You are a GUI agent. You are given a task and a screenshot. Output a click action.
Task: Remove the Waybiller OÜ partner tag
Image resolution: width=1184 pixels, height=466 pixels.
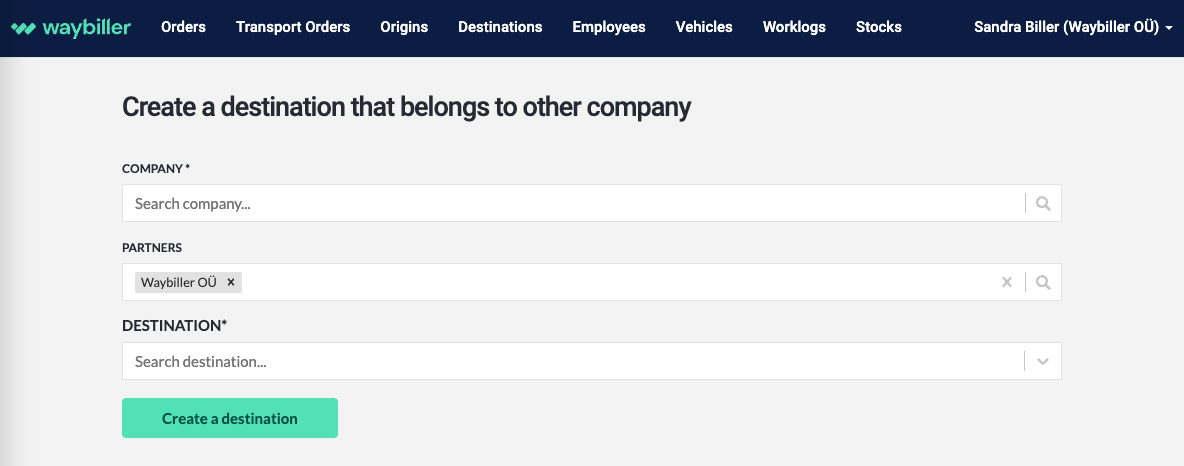[x=231, y=282]
